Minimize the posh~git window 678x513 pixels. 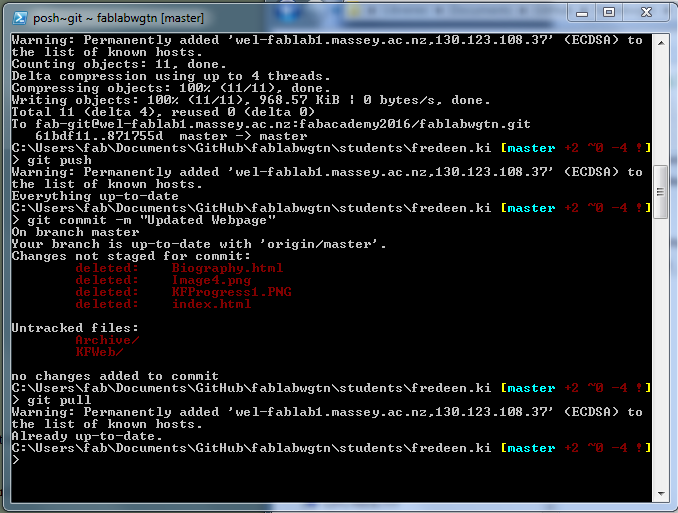click(x=582, y=13)
